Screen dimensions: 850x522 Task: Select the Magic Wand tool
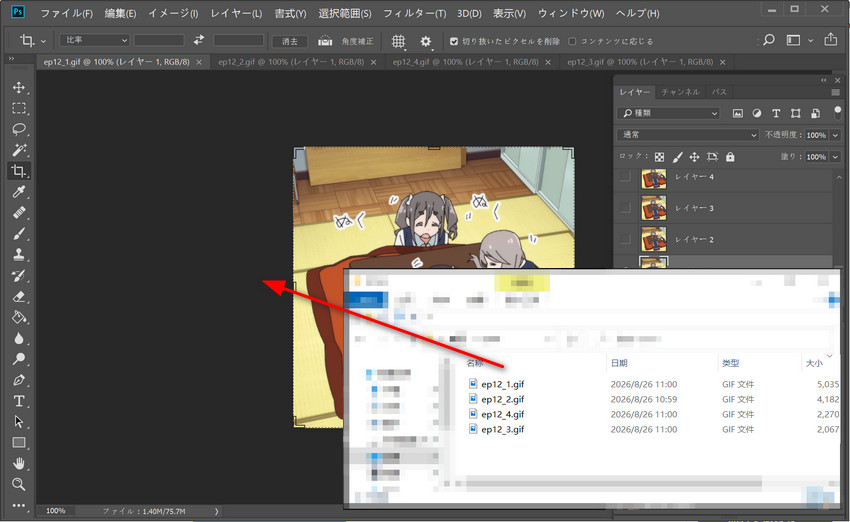pos(19,150)
